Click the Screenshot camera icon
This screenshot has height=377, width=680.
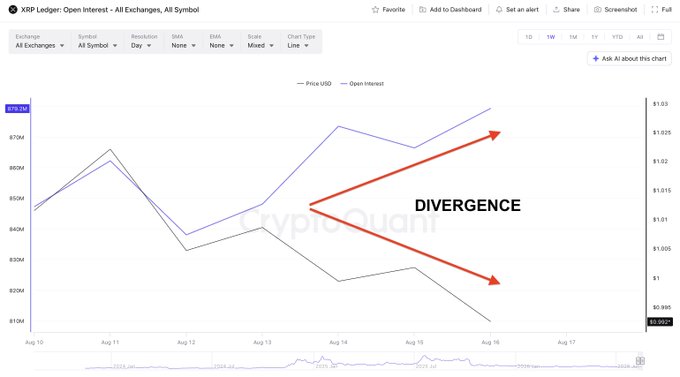pyautogui.click(x=598, y=10)
